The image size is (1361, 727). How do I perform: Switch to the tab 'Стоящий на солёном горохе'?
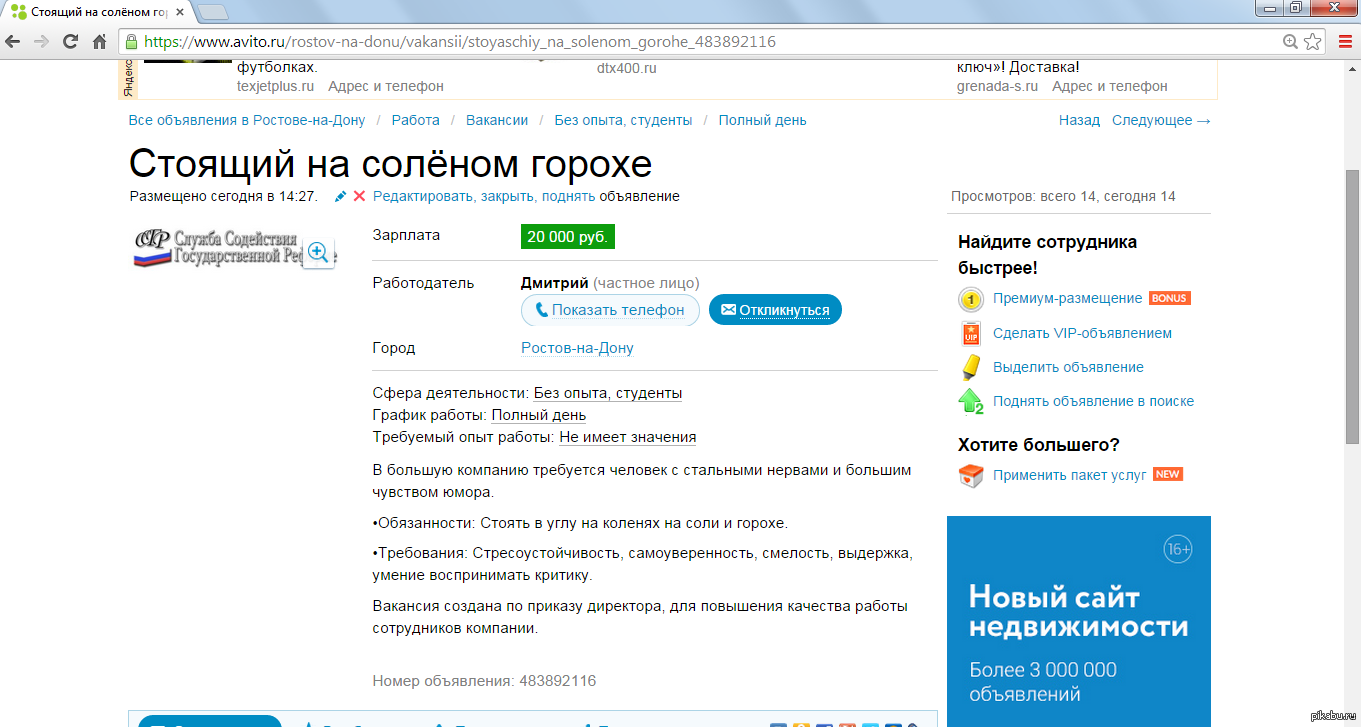[x=95, y=12]
